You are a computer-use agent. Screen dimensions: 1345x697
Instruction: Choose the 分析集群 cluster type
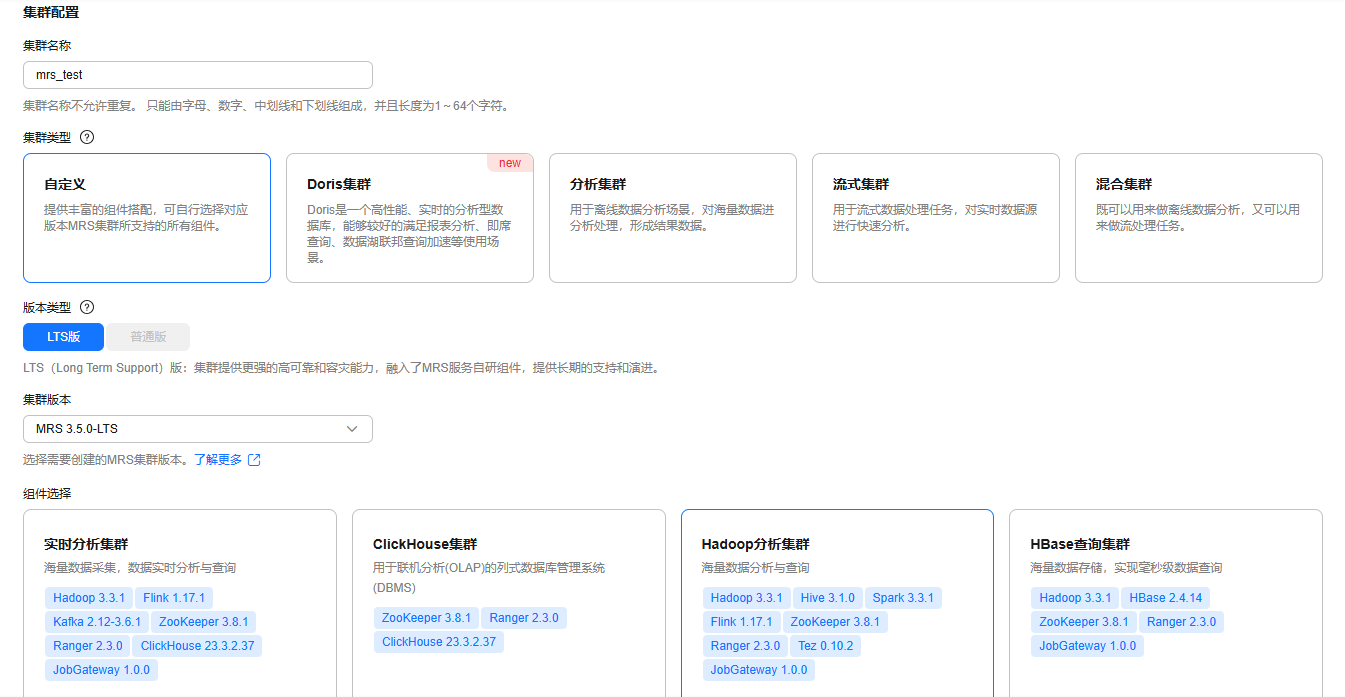coord(672,218)
